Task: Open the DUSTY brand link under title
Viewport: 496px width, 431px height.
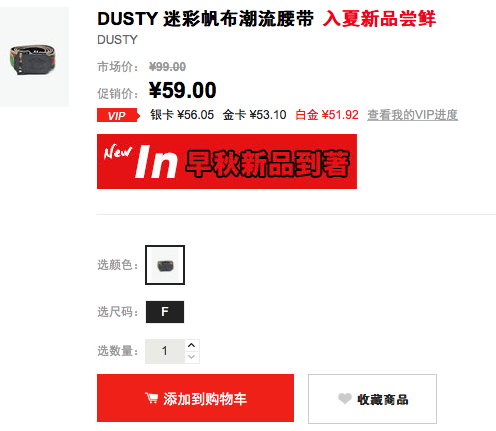Action: click(x=117, y=40)
